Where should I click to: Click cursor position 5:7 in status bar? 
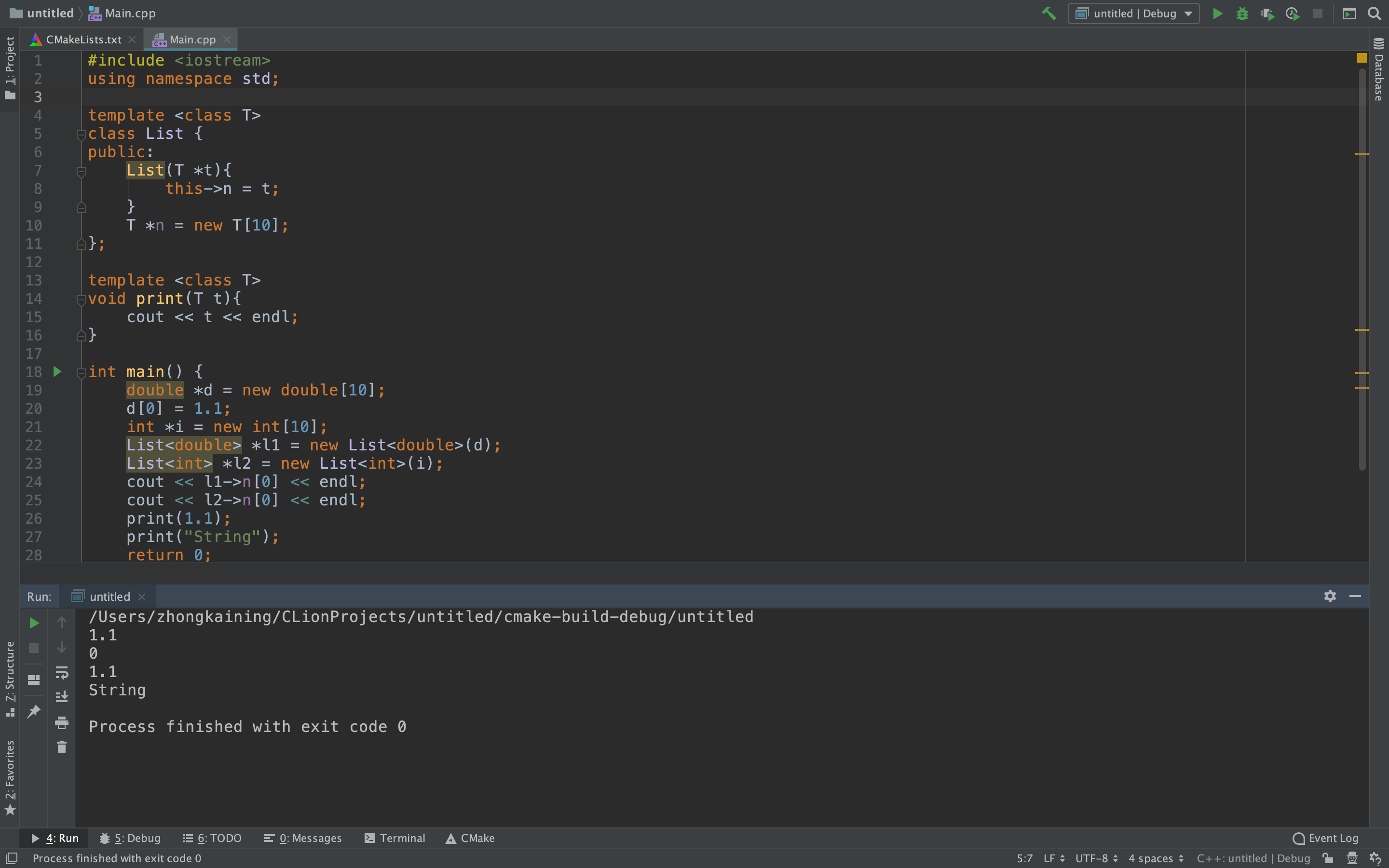point(1024,858)
